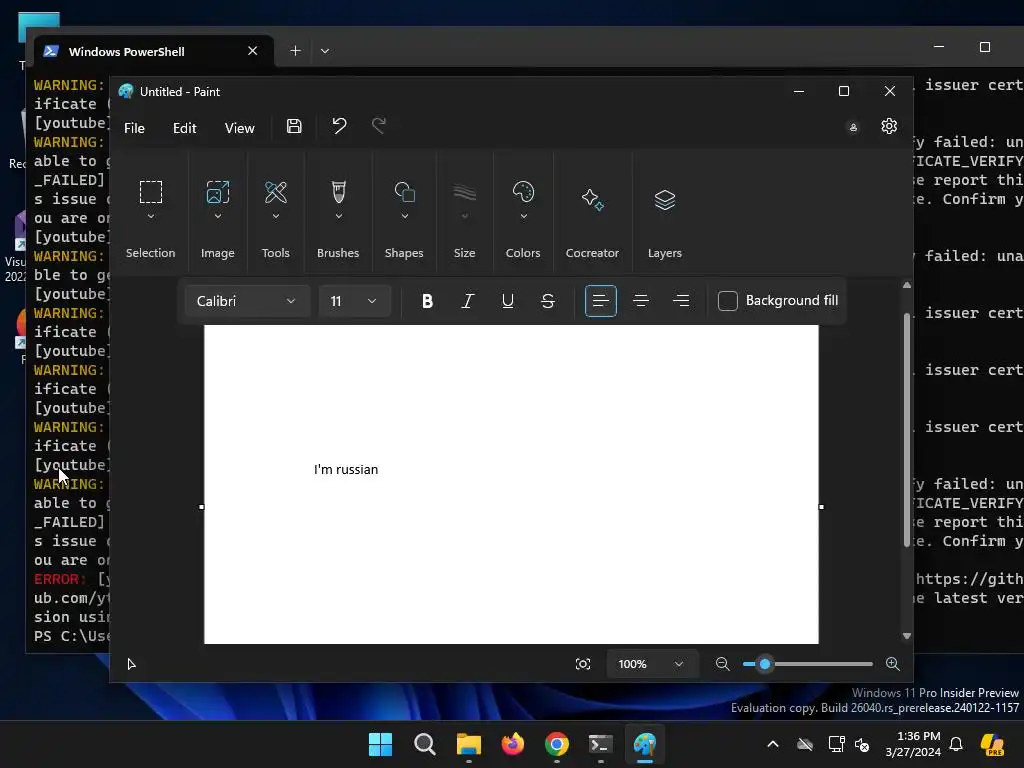Open the Paint app in the taskbar
1024x768 pixels.
[x=645, y=744]
